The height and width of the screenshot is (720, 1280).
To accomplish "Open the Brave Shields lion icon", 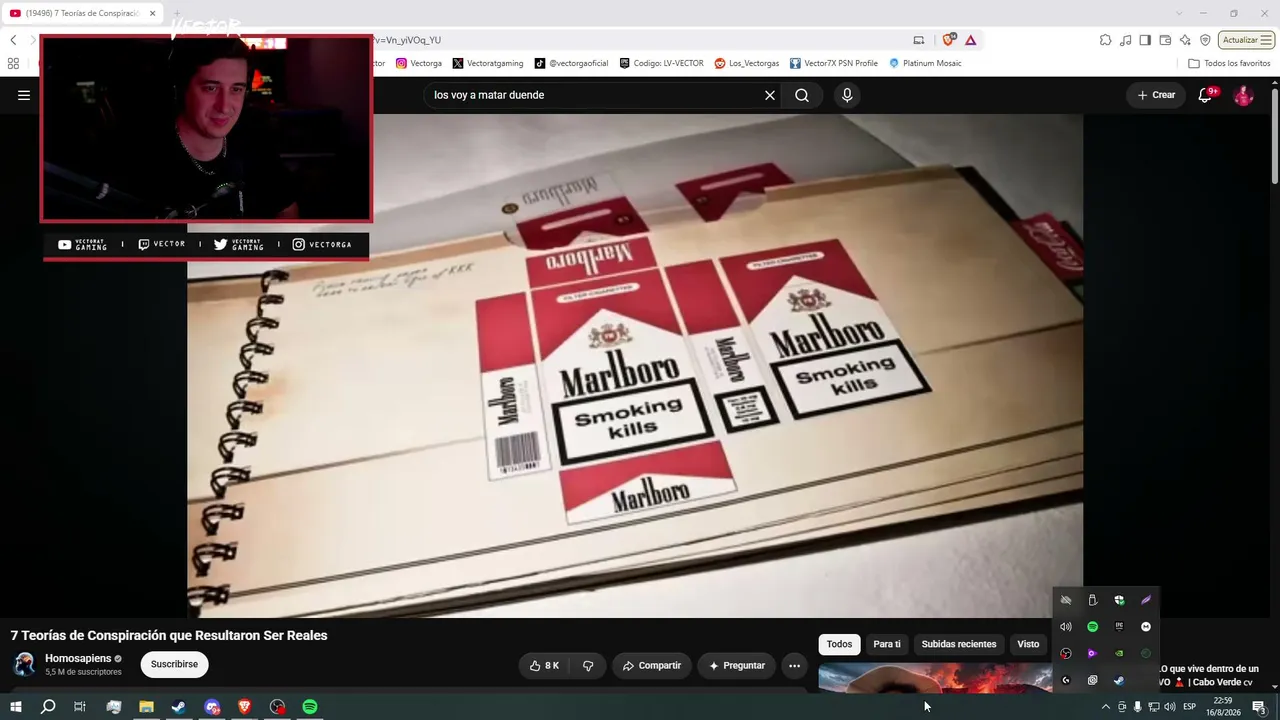I will [948, 40].
